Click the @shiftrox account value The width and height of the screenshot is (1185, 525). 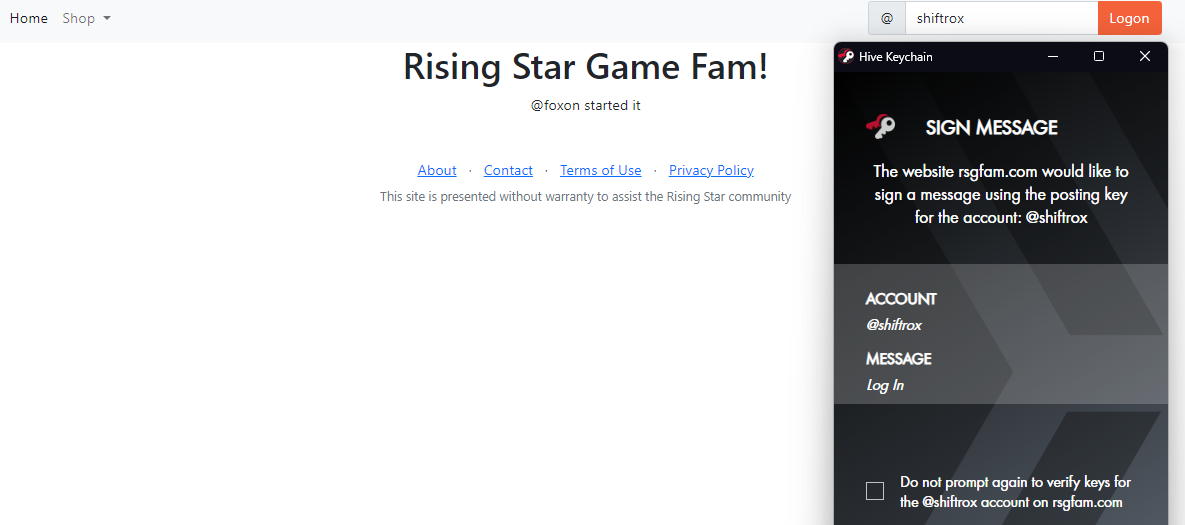tap(893, 325)
